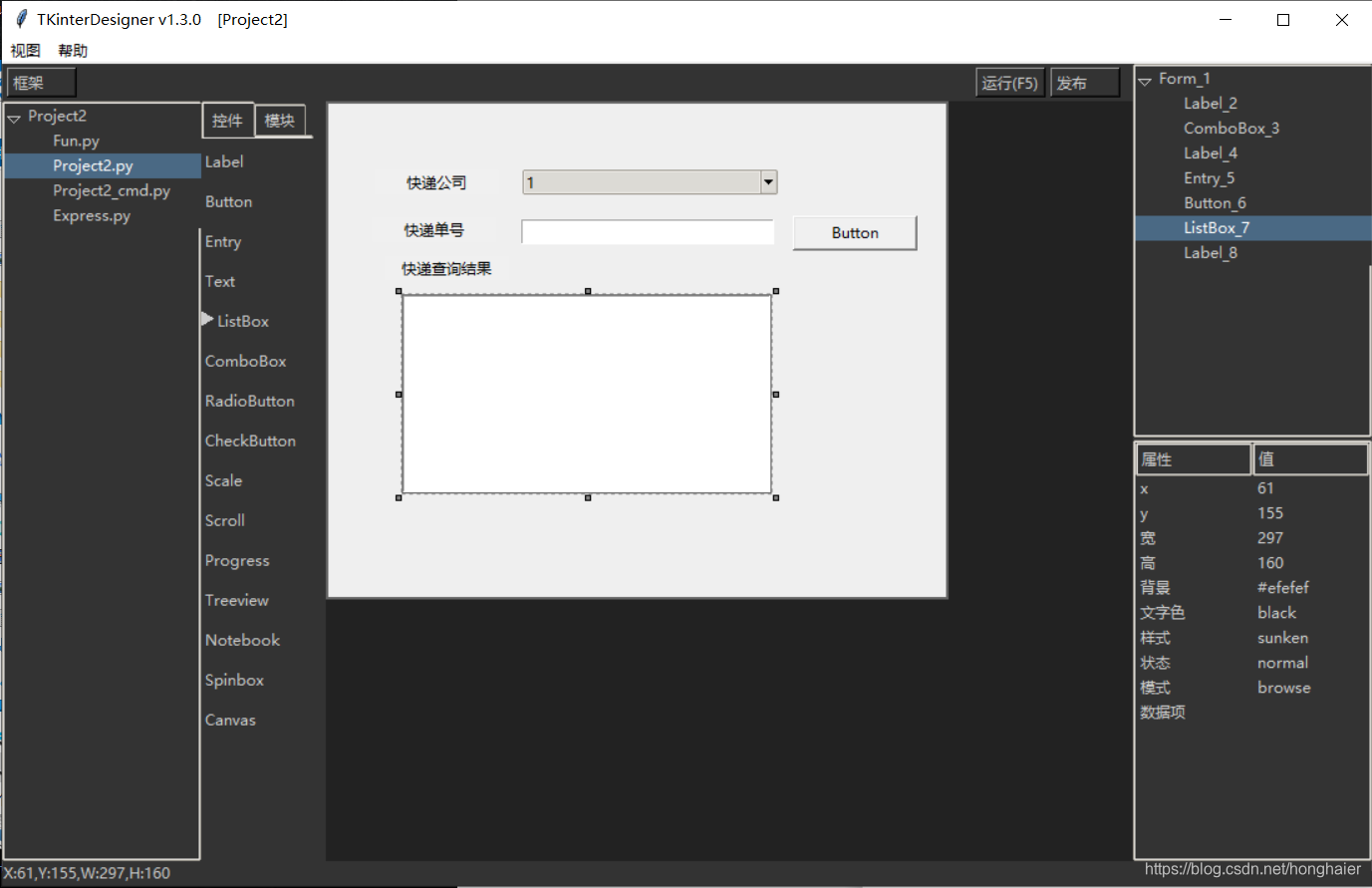Select Label_4 in the widget tree

[1211, 152]
